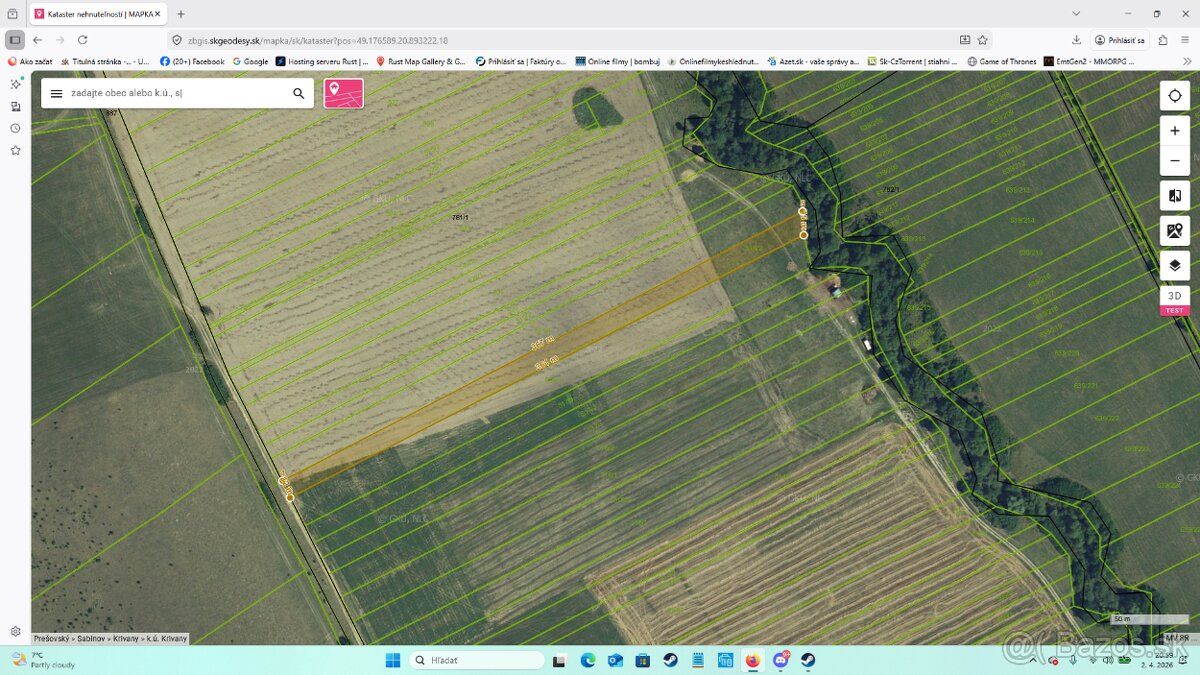Open EmtGen2 MMORPG bookmark

pos(1090,61)
